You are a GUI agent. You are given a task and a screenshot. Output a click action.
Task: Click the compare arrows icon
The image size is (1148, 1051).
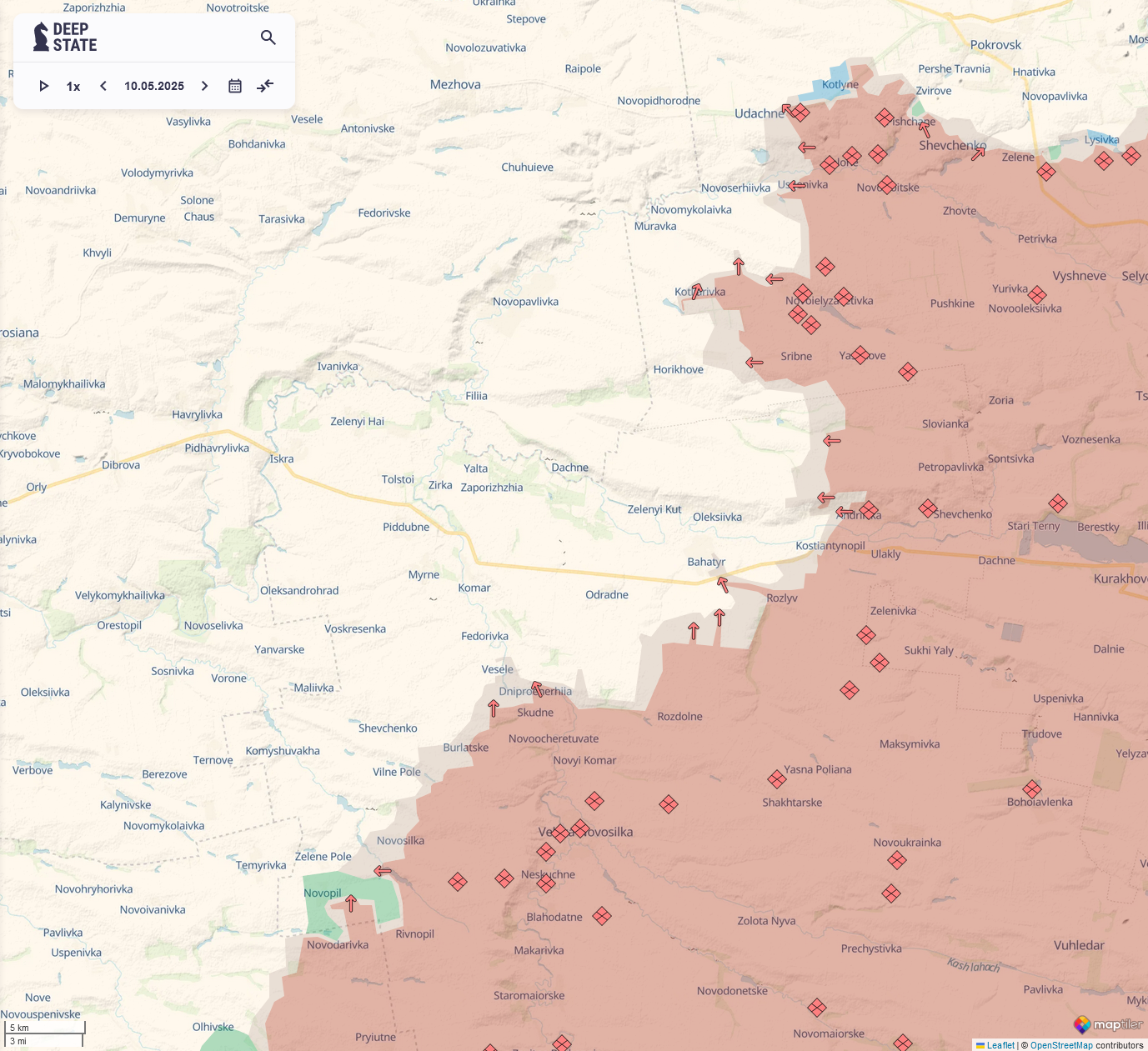(x=265, y=86)
